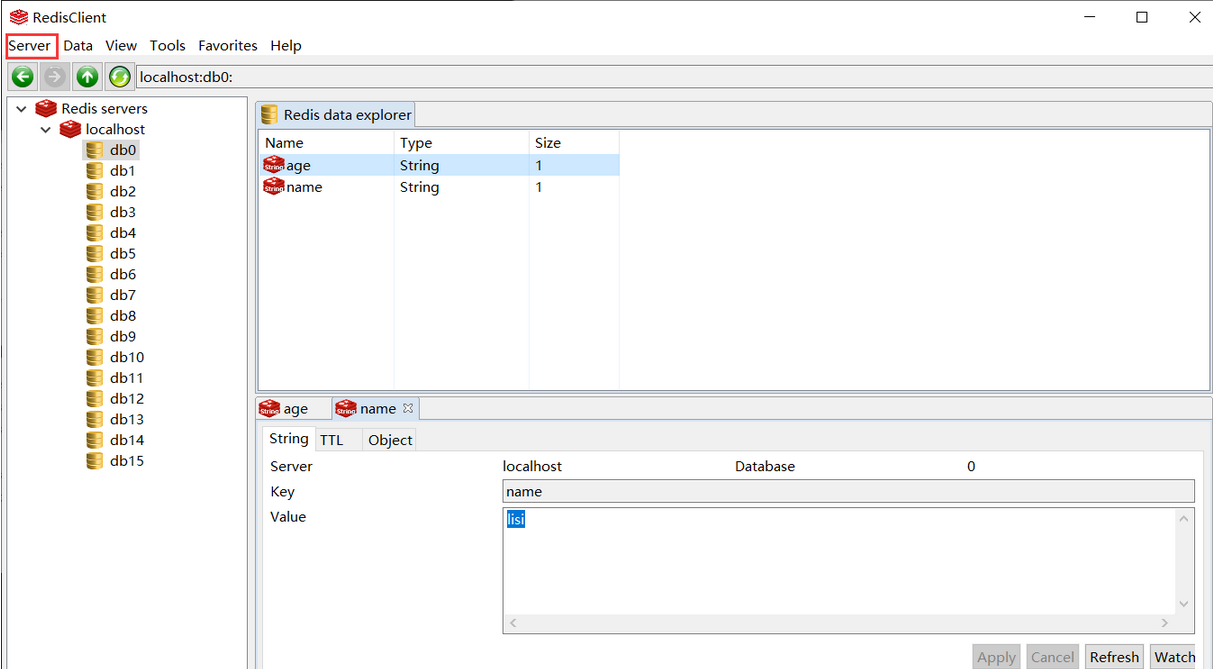
Task: Click the Redis servers root icon
Action: [x=46, y=108]
